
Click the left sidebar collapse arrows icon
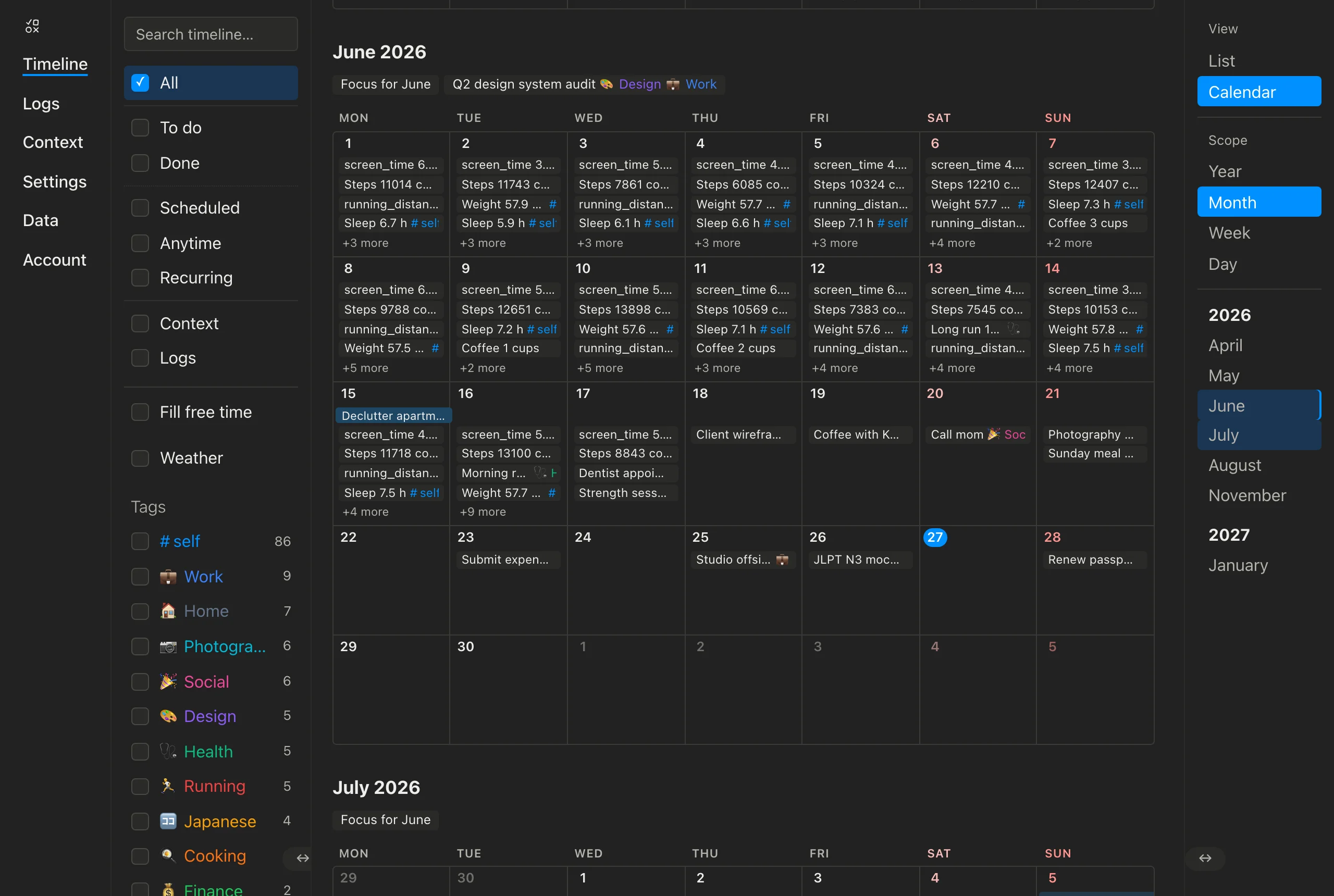(302, 858)
